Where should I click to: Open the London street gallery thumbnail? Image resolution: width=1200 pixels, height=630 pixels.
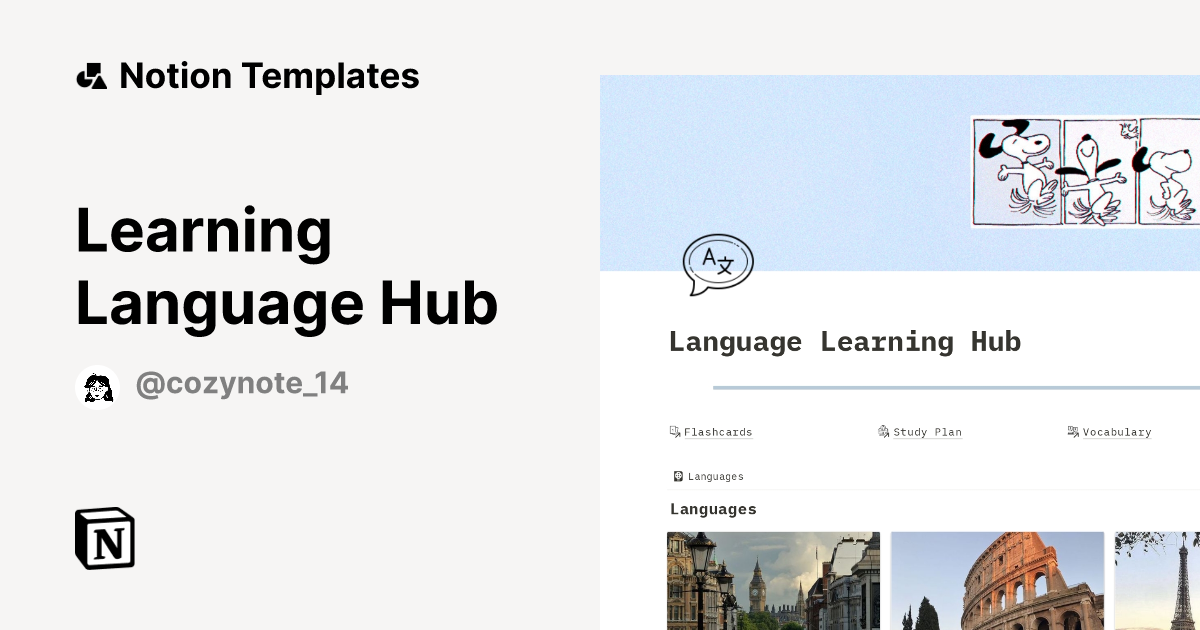(x=772, y=580)
